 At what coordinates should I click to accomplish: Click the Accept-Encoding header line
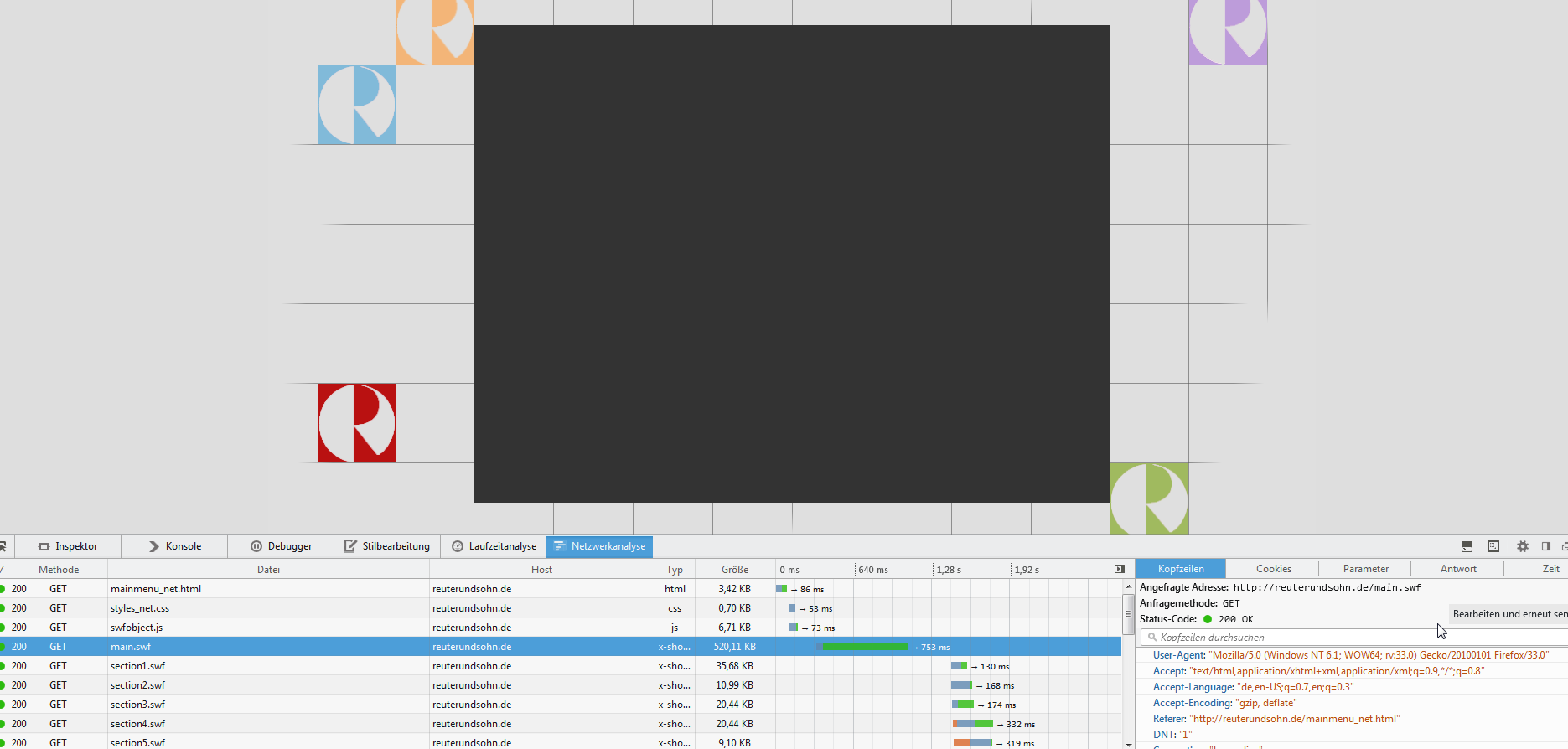(1224, 703)
